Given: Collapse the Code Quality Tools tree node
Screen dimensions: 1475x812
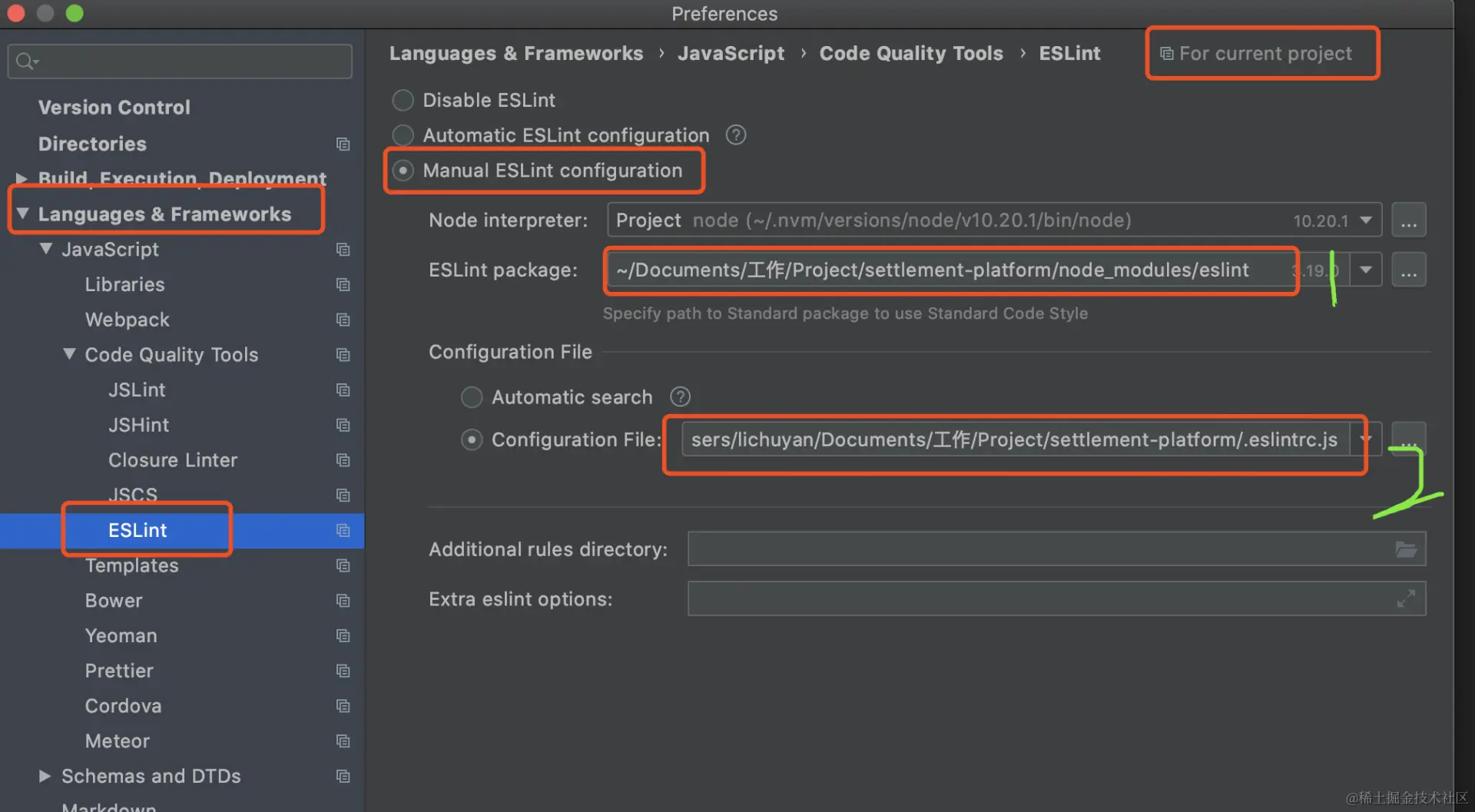Looking at the screenshot, I should click(x=69, y=354).
